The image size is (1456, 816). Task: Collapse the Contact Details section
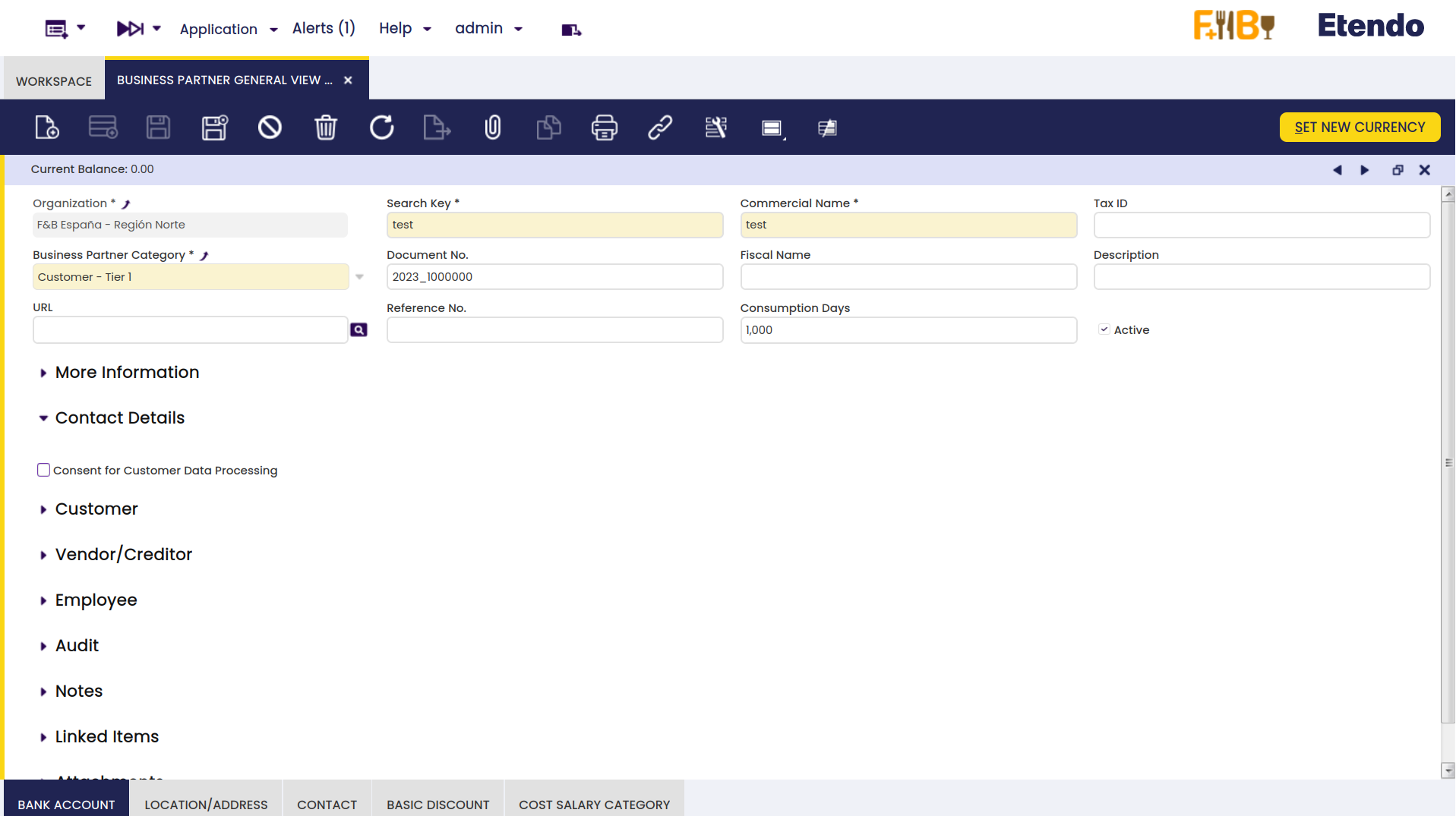(x=119, y=418)
